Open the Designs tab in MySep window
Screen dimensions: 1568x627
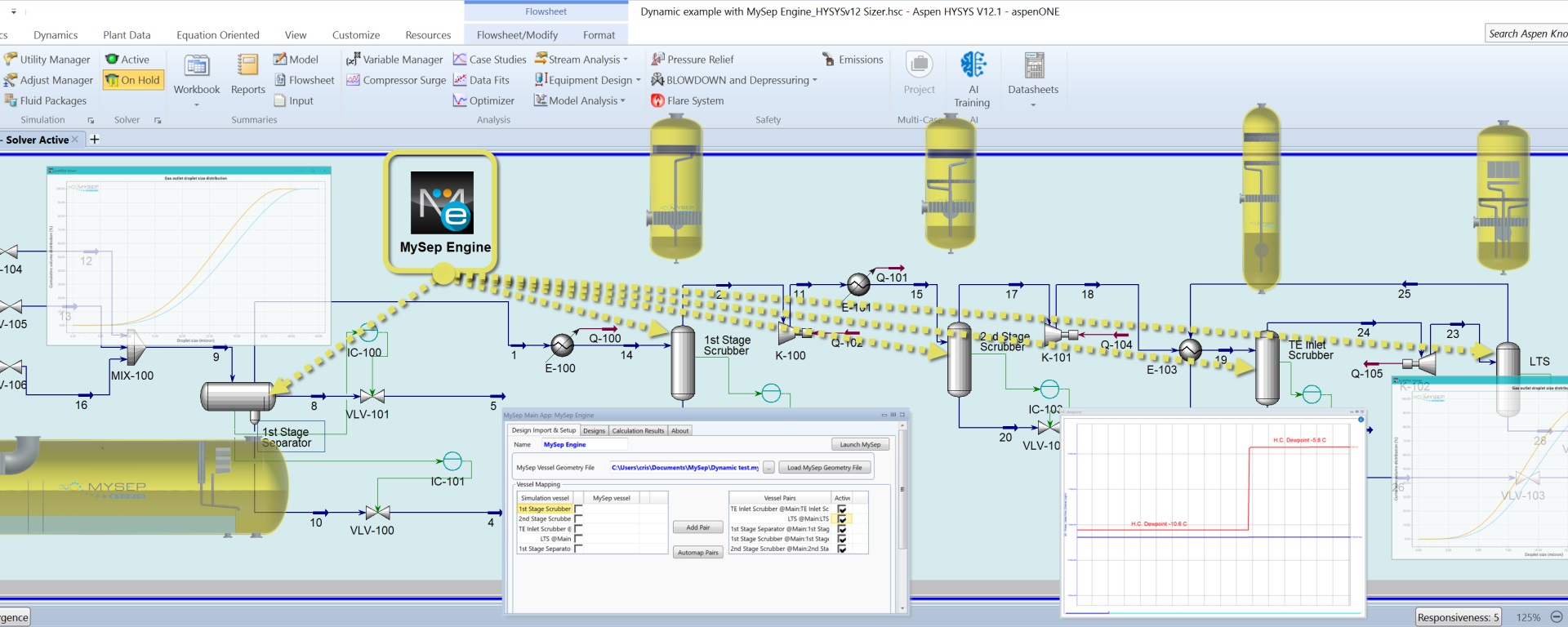[x=594, y=430]
